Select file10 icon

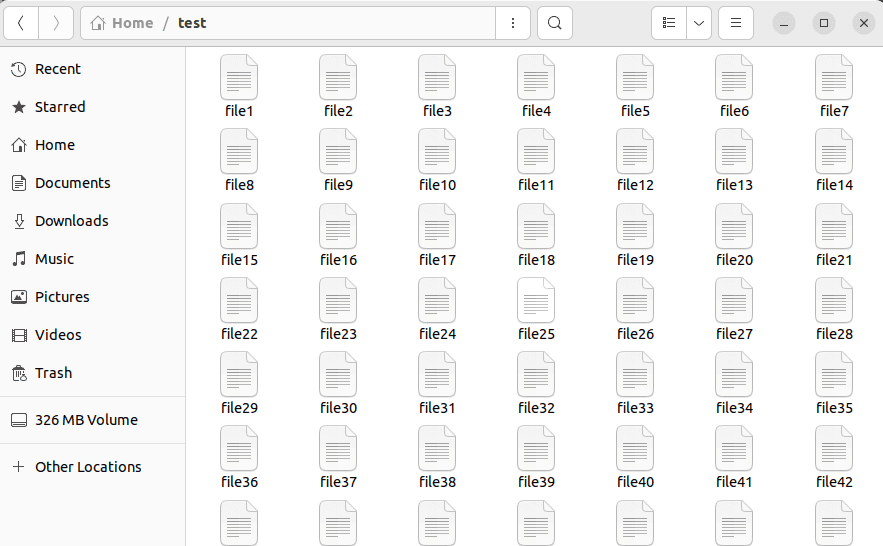437,151
